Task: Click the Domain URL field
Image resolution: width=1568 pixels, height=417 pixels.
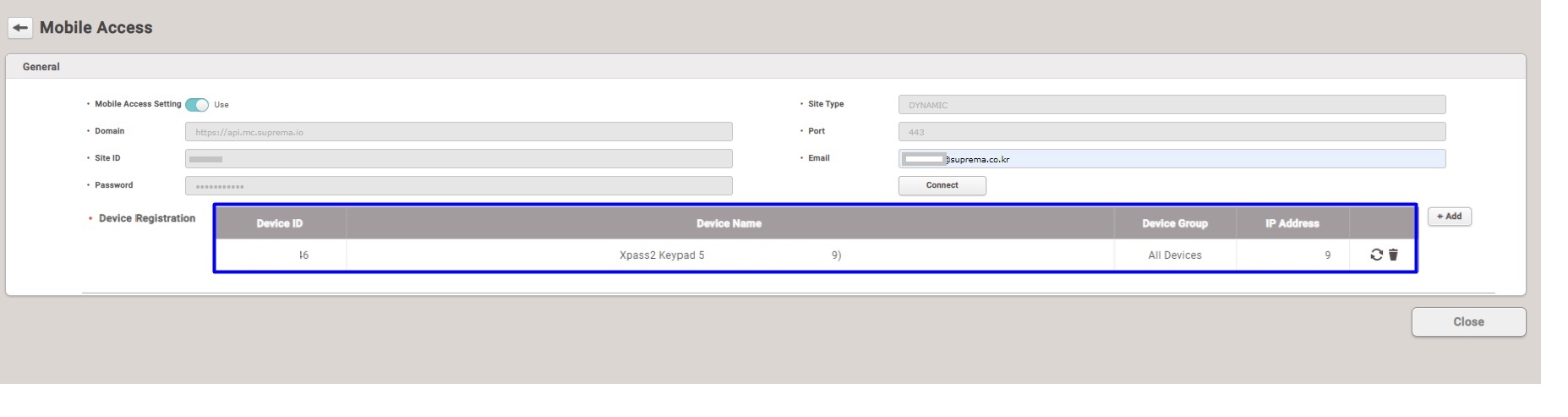Action: (x=458, y=132)
